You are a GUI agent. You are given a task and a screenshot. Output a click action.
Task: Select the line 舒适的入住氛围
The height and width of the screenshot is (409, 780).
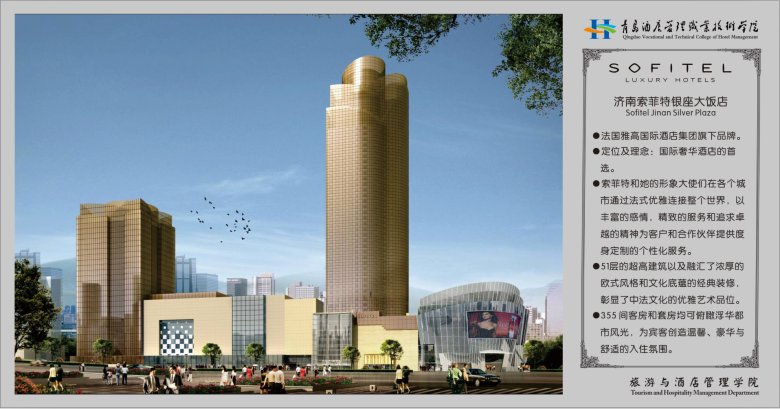tap(637, 349)
